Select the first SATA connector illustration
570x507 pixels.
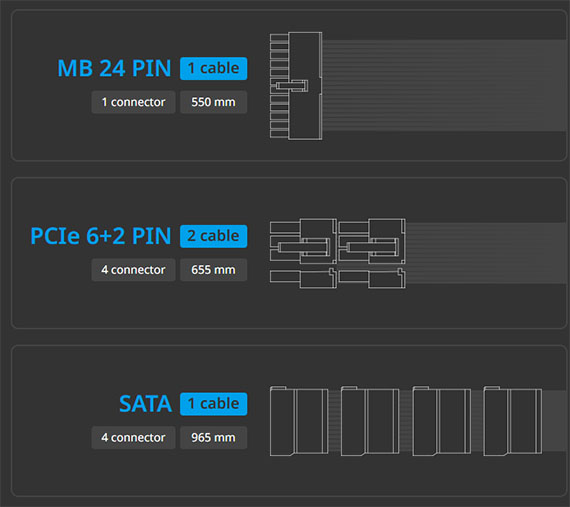pyautogui.click(x=299, y=421)
